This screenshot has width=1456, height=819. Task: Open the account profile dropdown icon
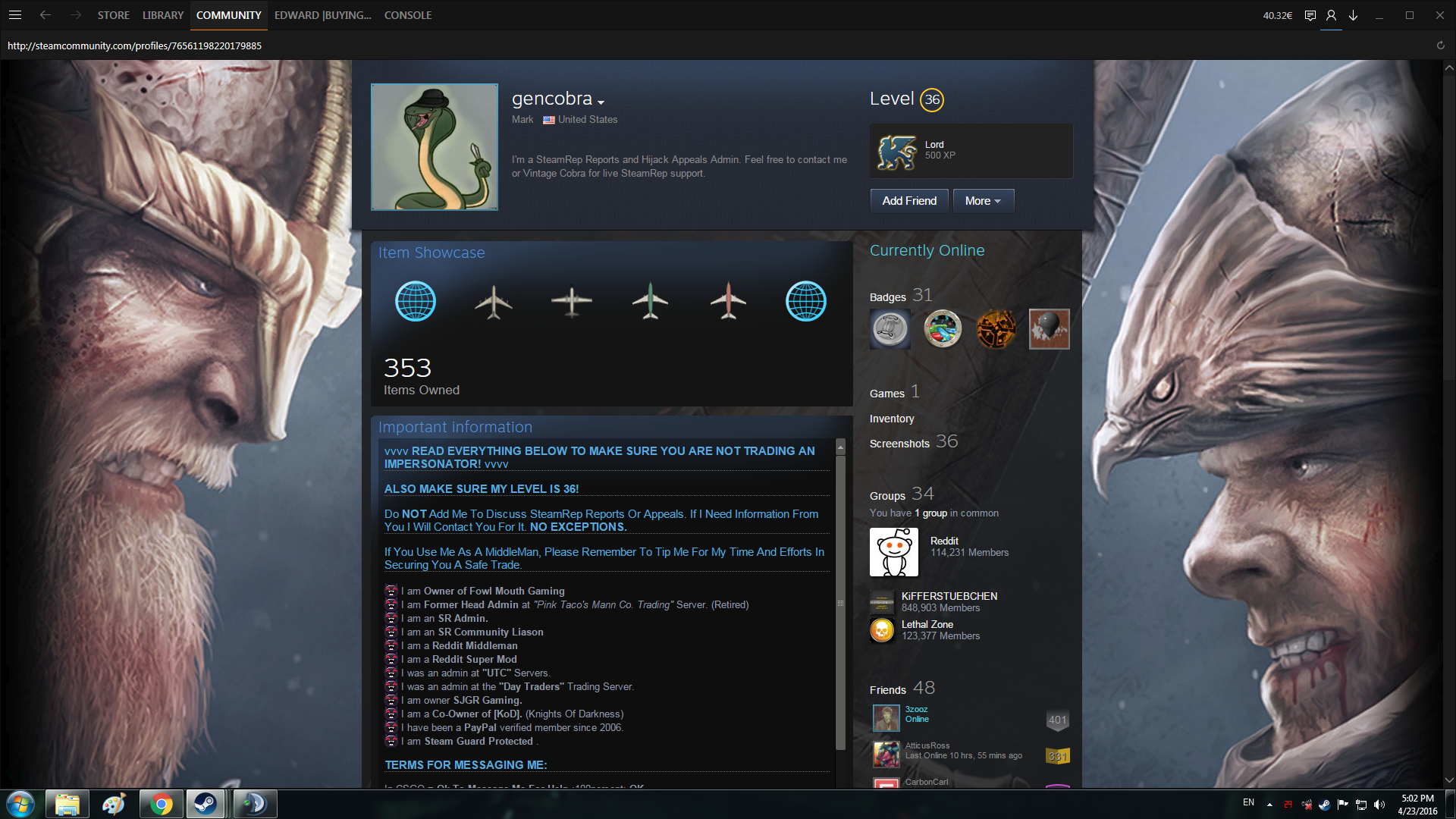[1331, 15]
